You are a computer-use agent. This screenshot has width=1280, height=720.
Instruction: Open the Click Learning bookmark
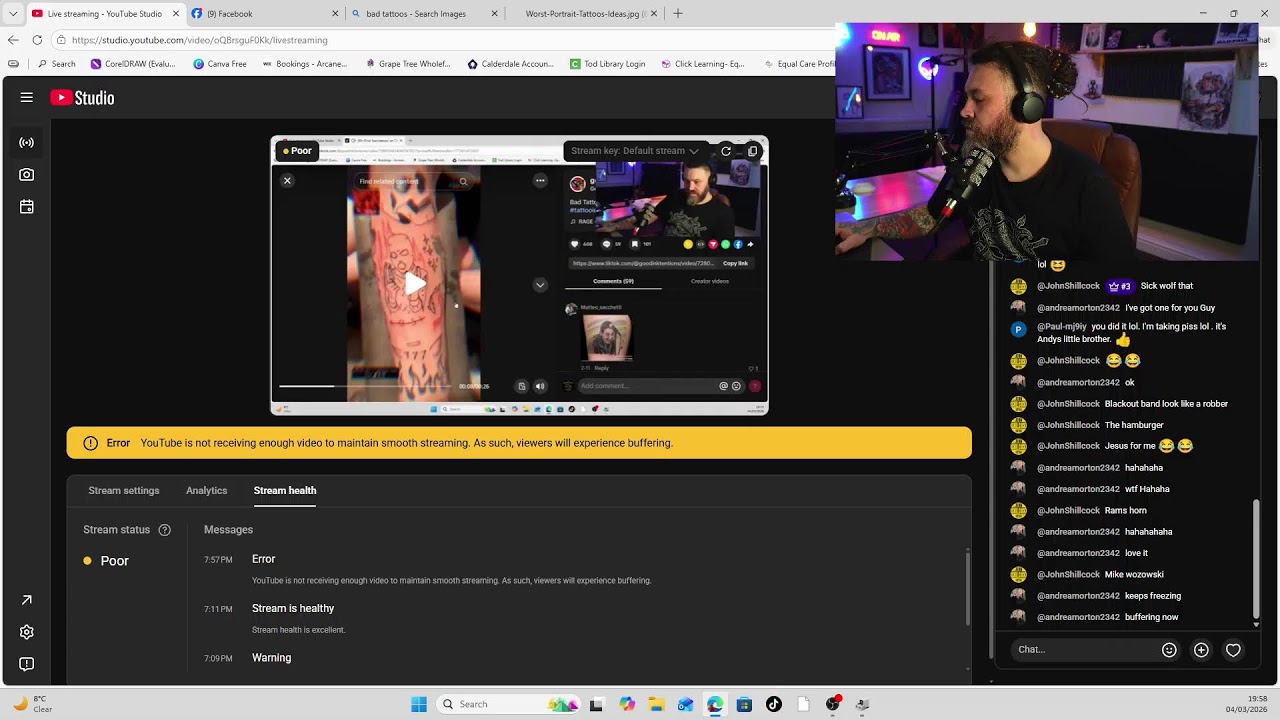(702, 64)
